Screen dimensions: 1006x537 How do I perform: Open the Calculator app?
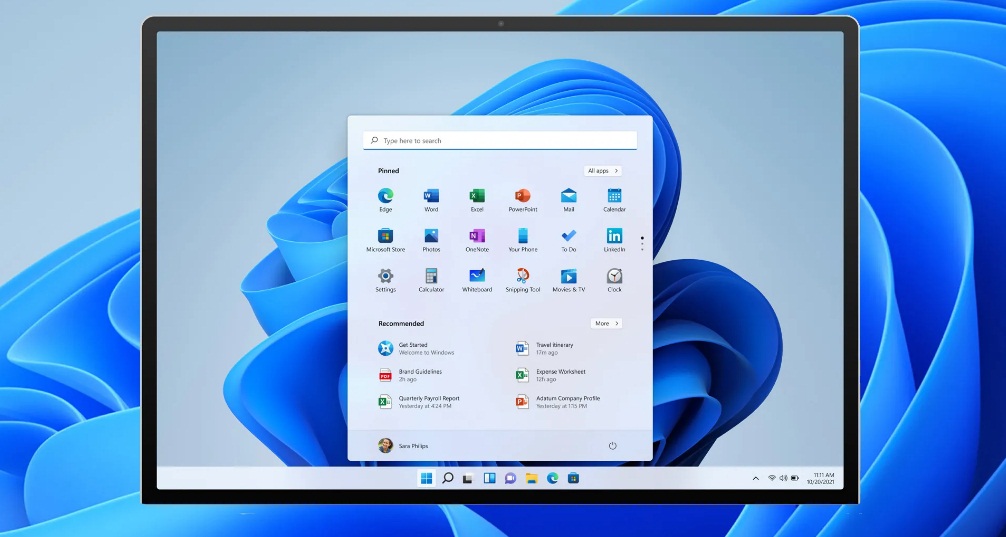coord(431,276)
